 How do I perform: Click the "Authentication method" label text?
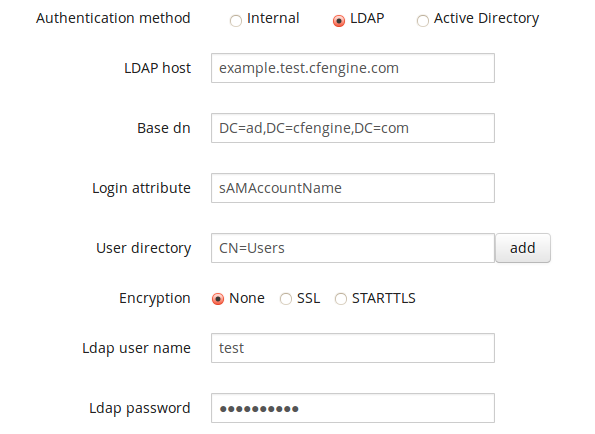(x=113, y=18)
